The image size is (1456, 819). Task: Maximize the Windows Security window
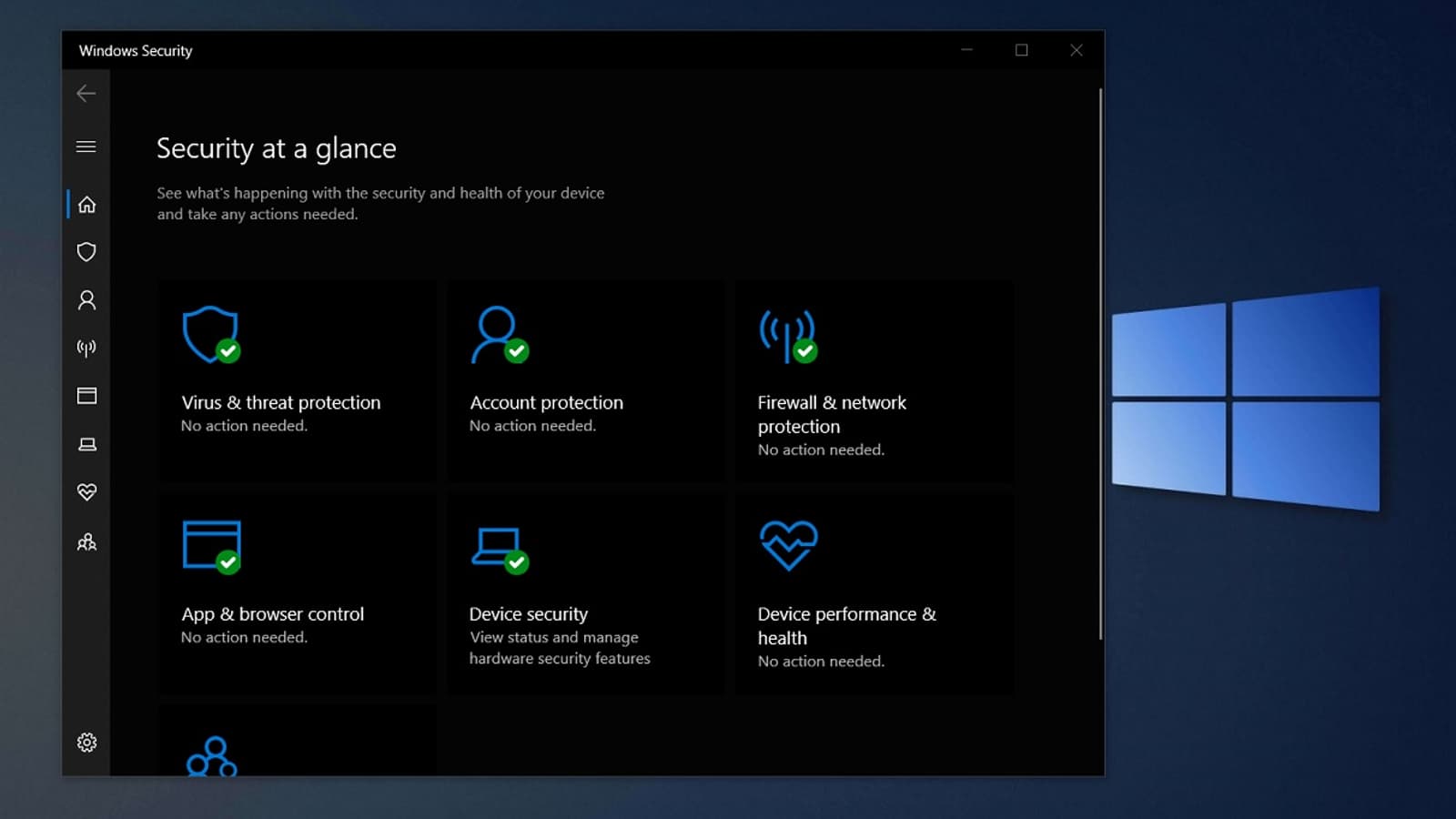click(1022, 50)
